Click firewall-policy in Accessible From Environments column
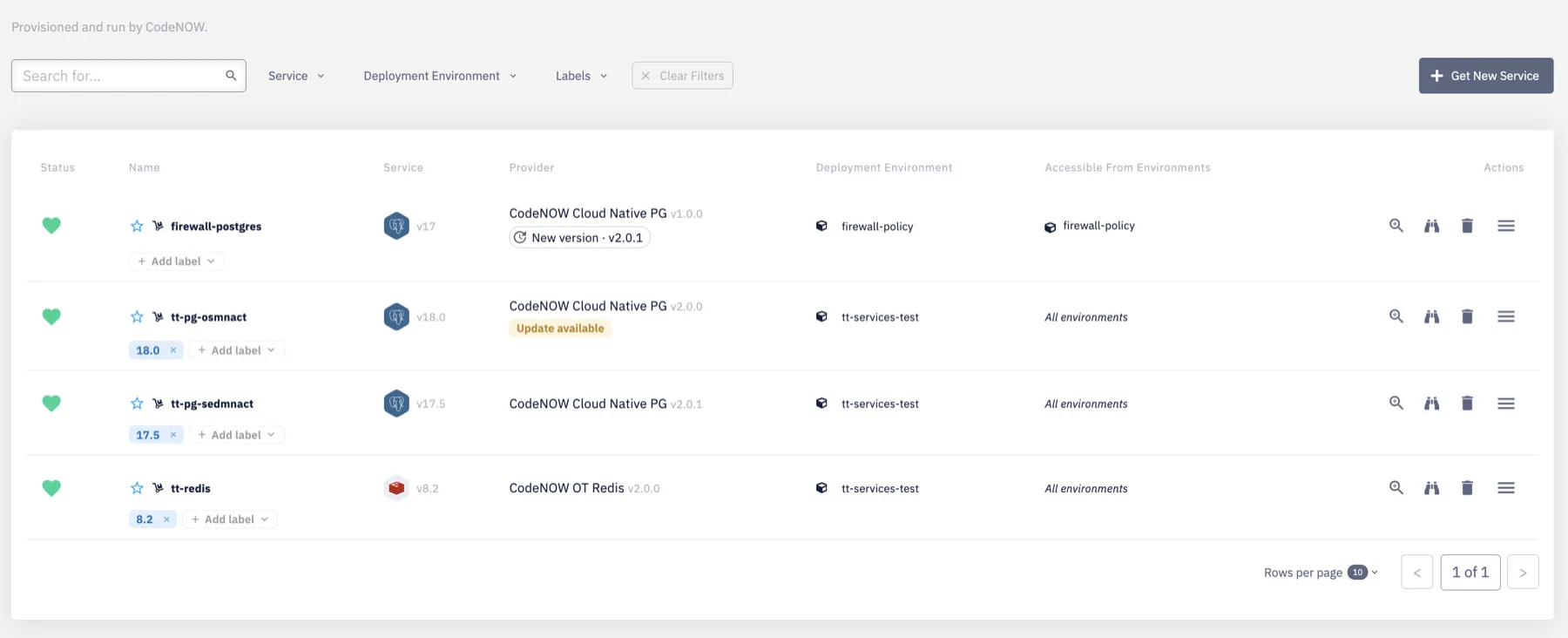The image size is (1568, 638). tap(1098, 226)
